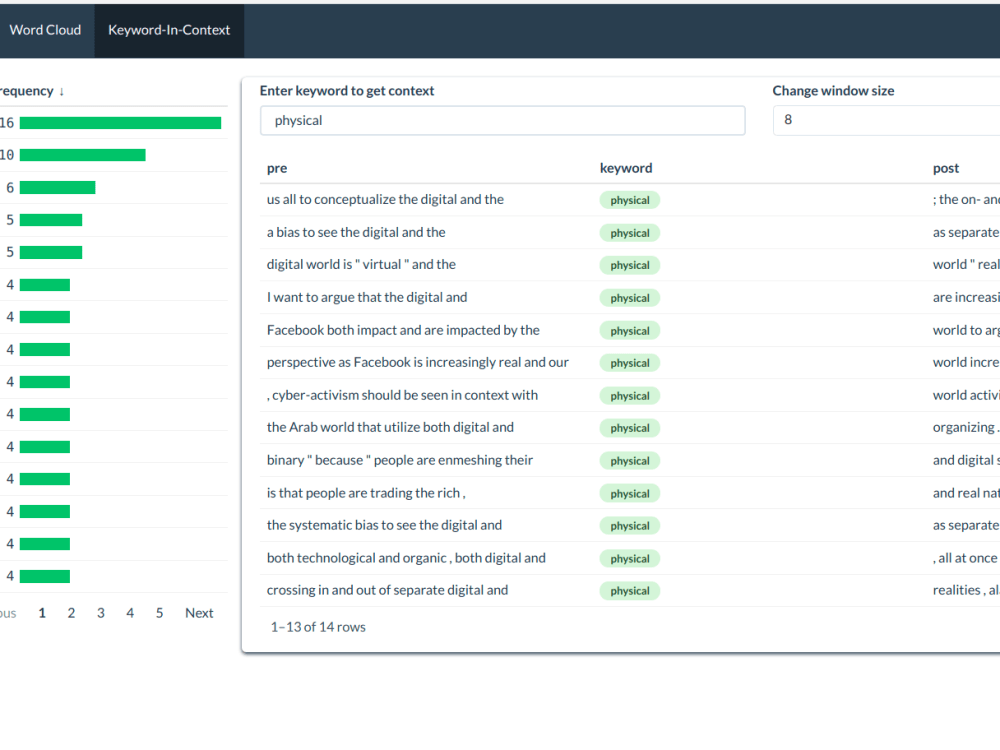
Task: Select the frequency bar with value 16
Action: coord(120,122)
